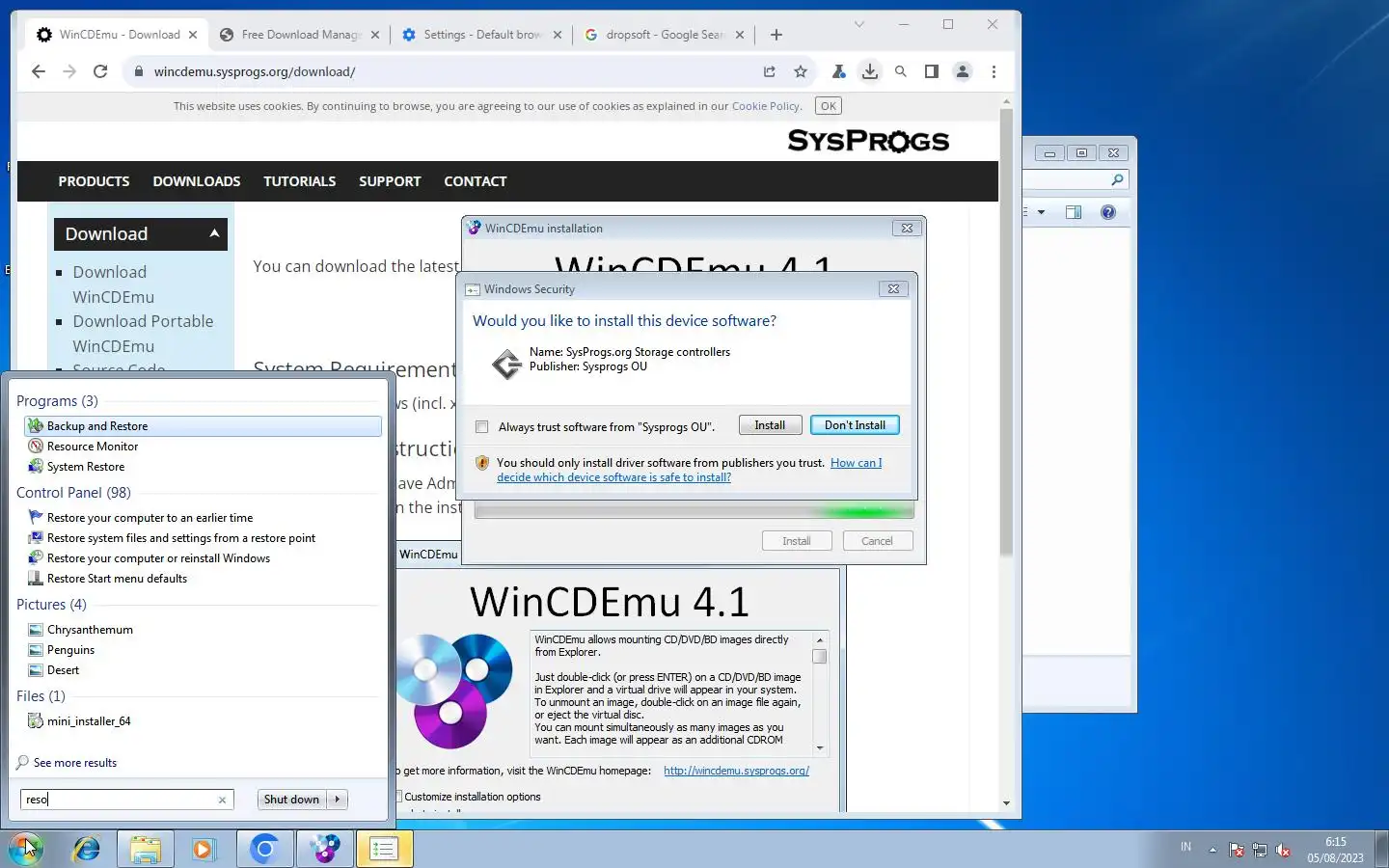Open the Chrysanthemum picture
1389x868 pixels.
(x=203, y=630)
